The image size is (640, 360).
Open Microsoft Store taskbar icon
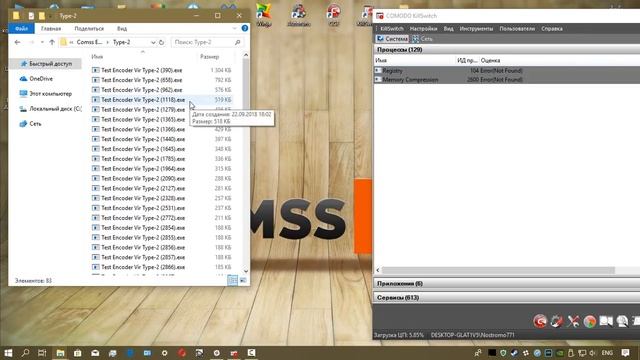(x=78, y=353)
